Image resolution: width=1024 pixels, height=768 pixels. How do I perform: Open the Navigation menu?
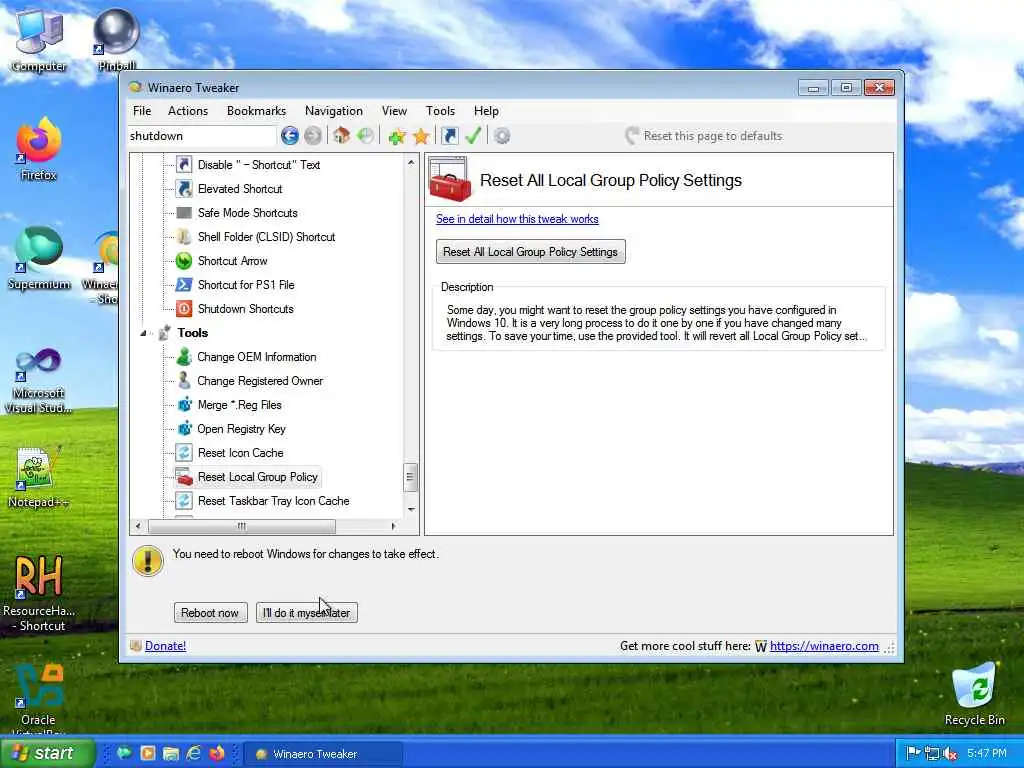click(334, 111)
